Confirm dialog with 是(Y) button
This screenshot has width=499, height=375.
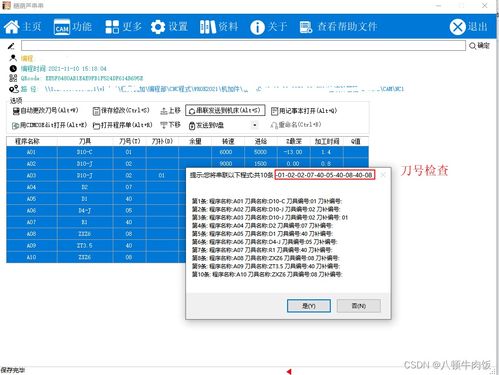309,306
